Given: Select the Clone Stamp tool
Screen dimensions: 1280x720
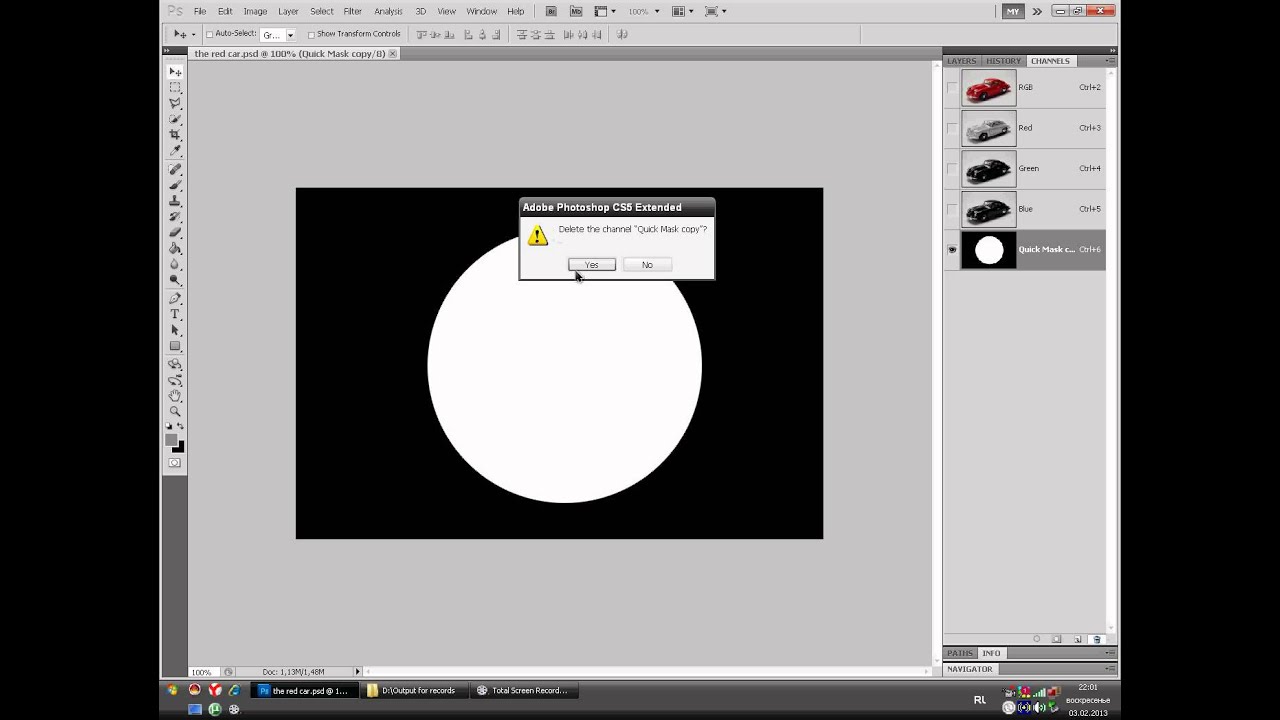Looking at the screenshot, I should 175,201.
